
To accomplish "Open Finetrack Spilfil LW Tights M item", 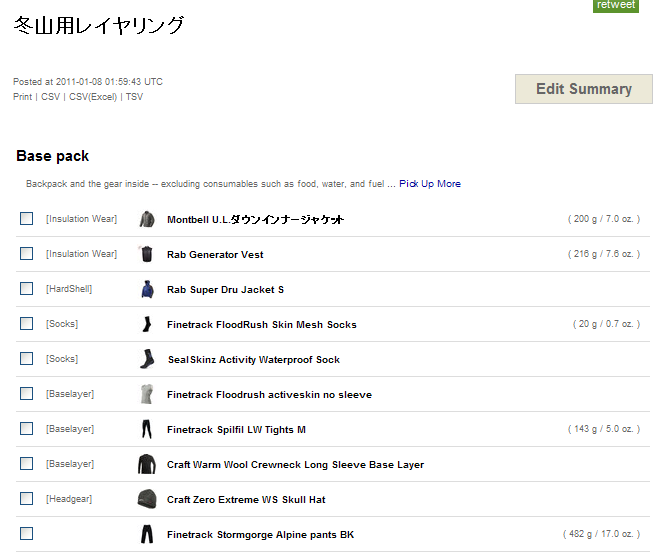I will pos(236,430).
